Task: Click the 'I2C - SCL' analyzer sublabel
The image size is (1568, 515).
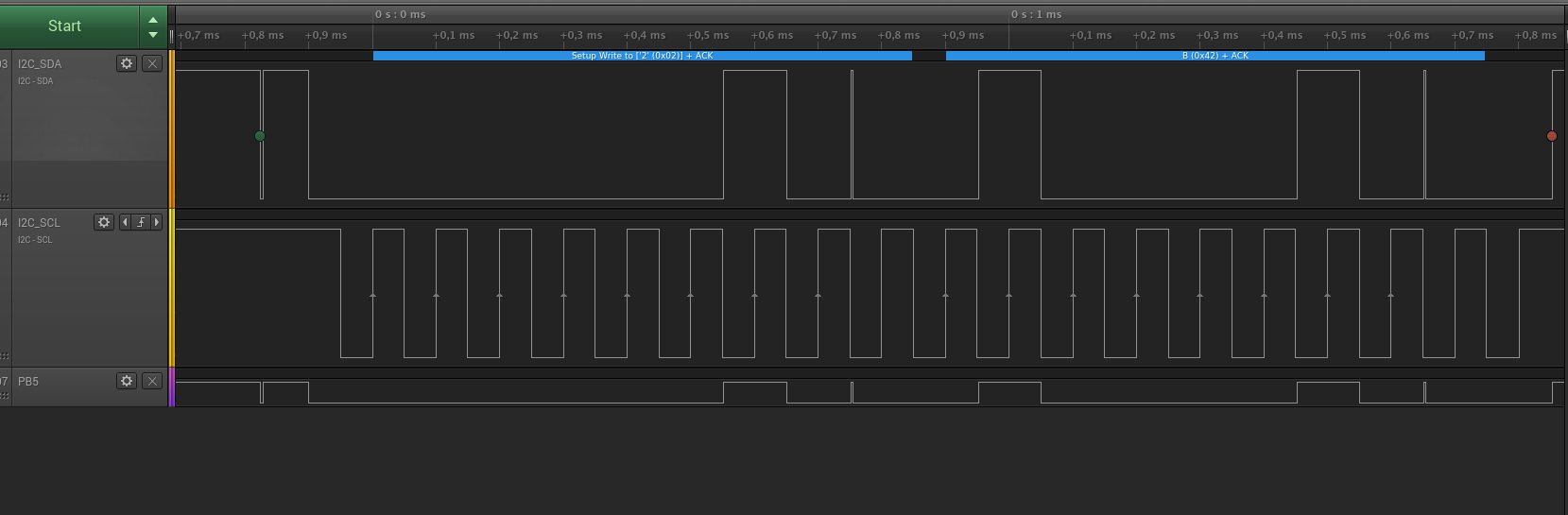Action: point(35,240)
